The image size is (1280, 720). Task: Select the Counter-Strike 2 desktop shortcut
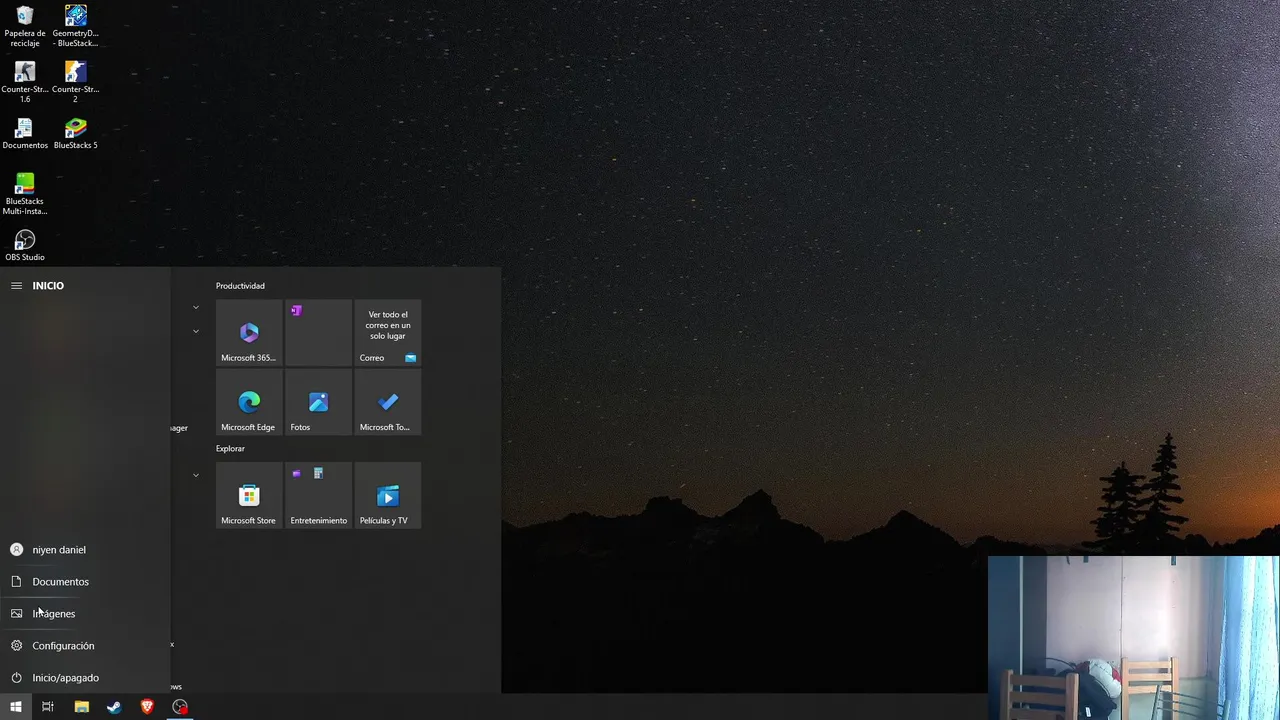pyautogui.click(x=75, y=82)
